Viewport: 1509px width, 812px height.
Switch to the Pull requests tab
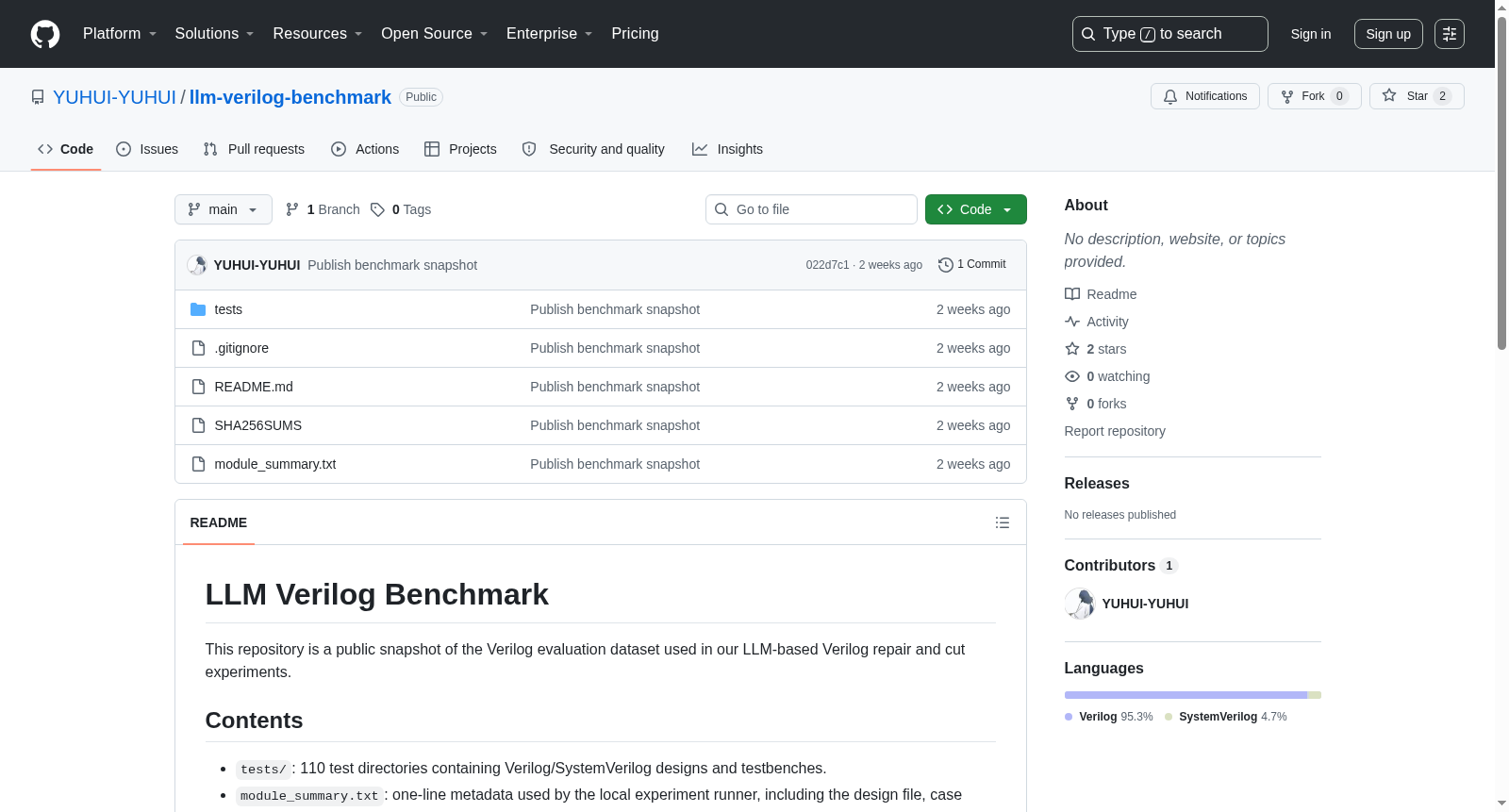coord(254,149)
